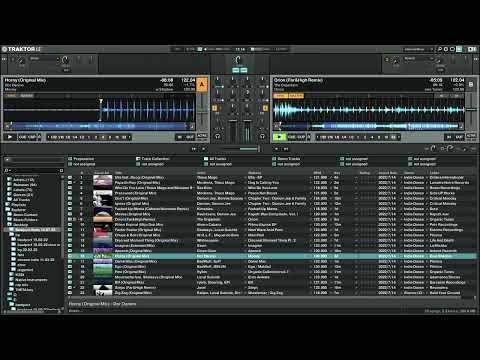The width and height of the screenshot is (480, 360).
Task: Sort the track list by the Title column
Action: tap(118, 173)
